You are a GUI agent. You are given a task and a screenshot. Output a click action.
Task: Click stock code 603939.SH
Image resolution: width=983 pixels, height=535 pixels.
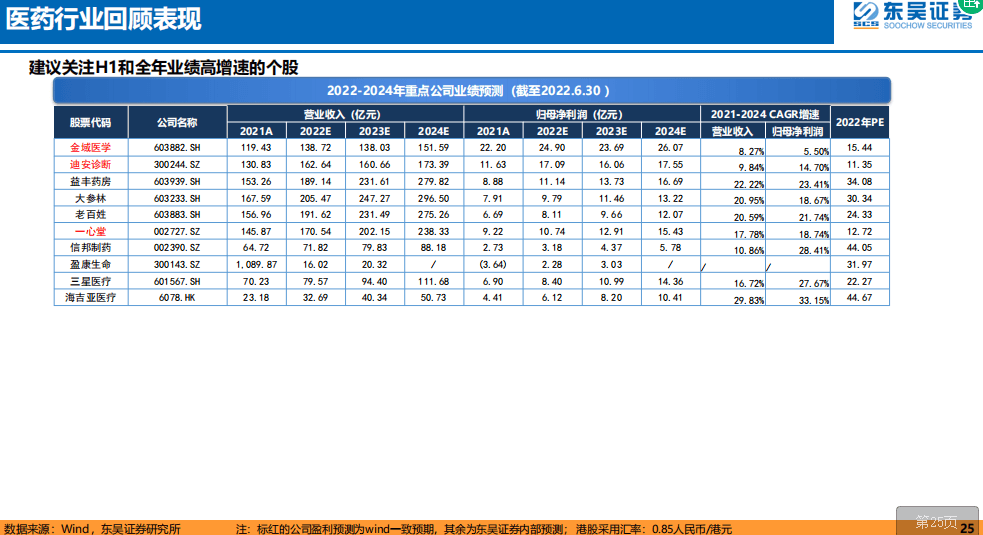[x=177, y=182]
